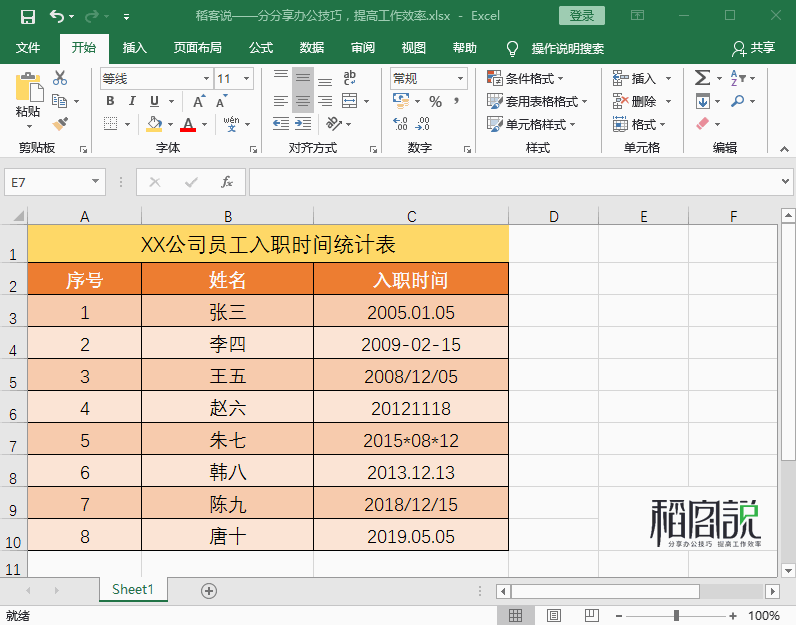796x625 pixels.
Task: Toggle Italic formatting
Action: (x=132, y=101)
